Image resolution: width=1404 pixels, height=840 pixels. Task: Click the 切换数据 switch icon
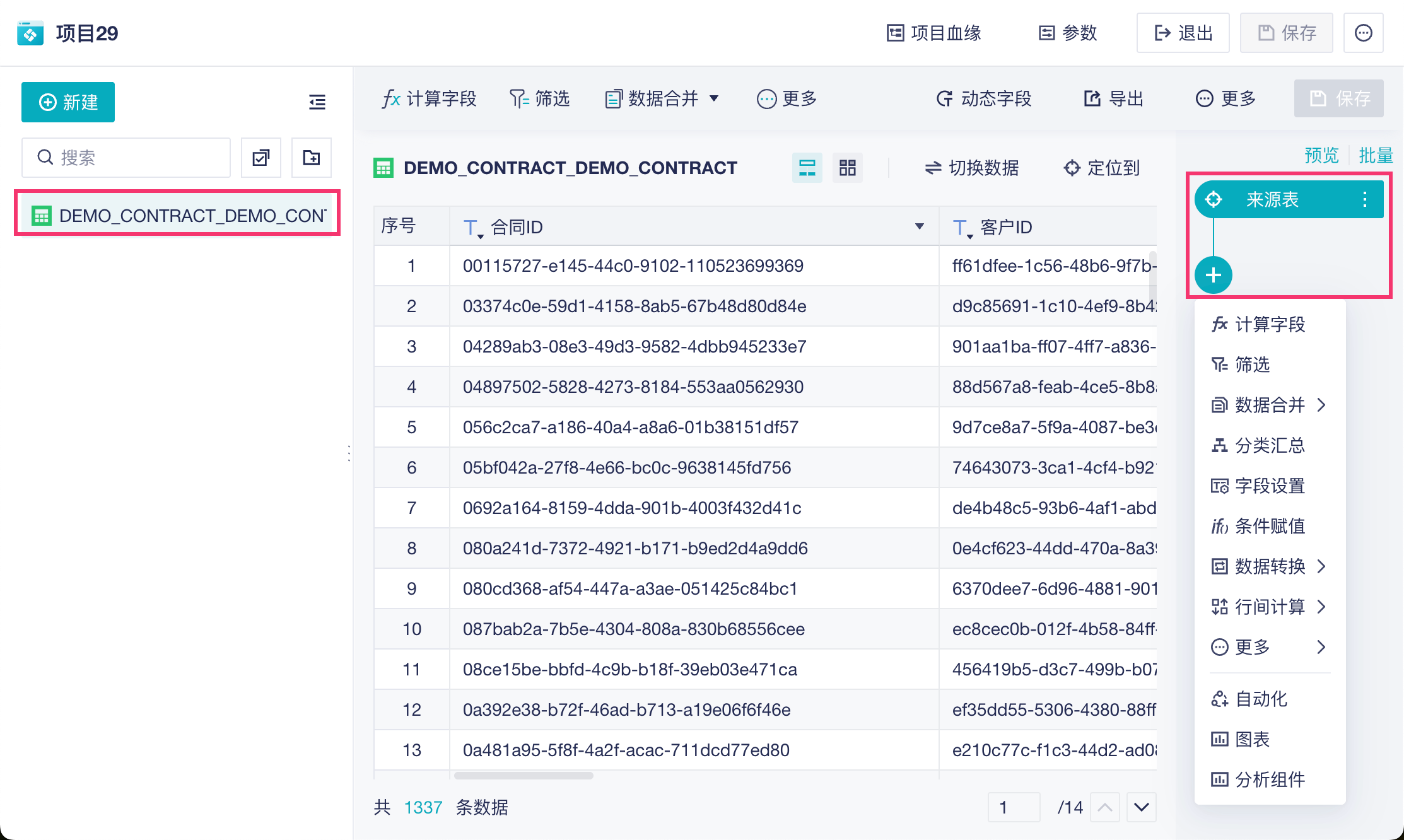(x=933, y=168)
